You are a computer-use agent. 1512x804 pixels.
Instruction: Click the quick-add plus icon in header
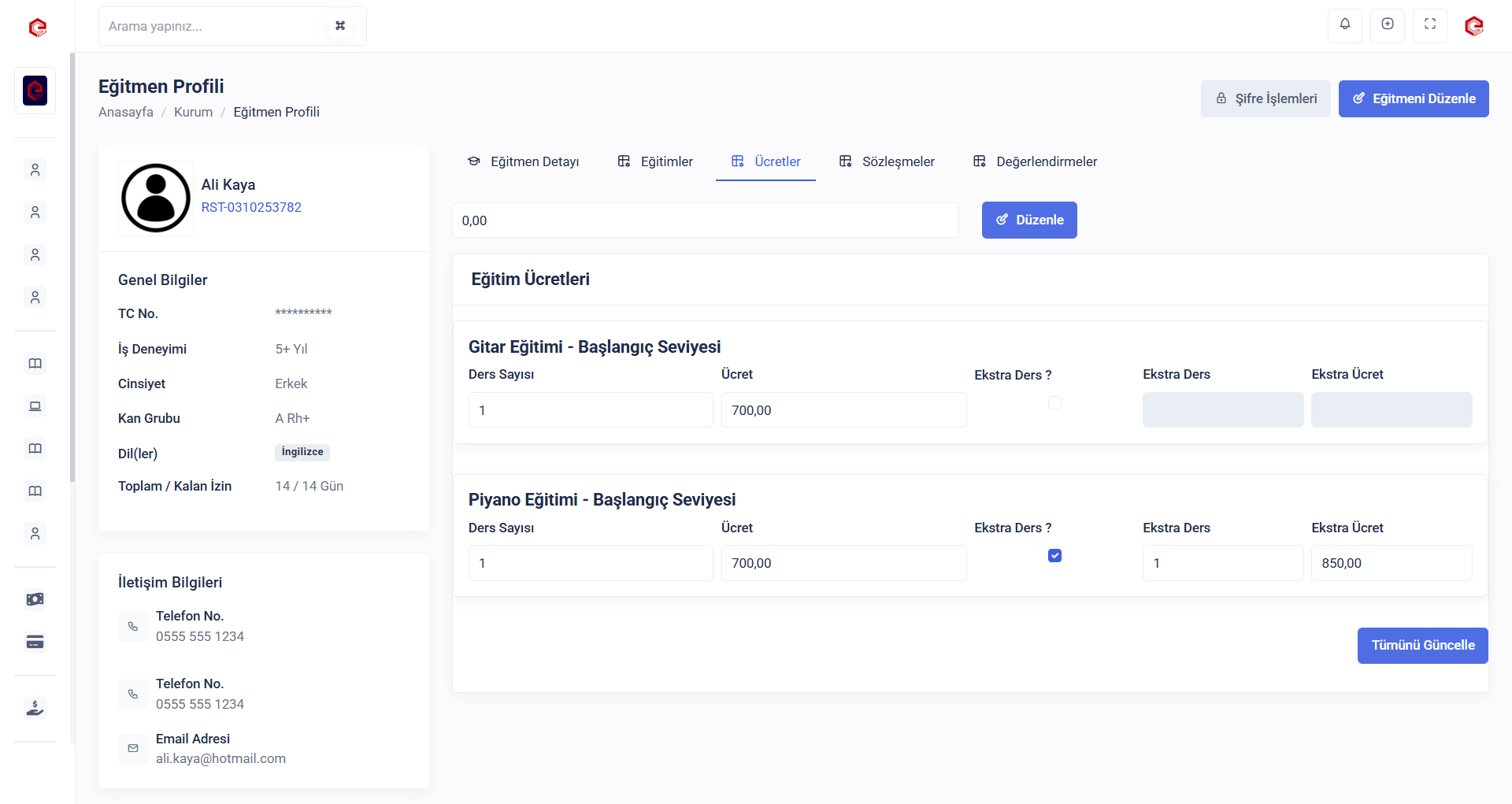click(x=1388, y=24)
